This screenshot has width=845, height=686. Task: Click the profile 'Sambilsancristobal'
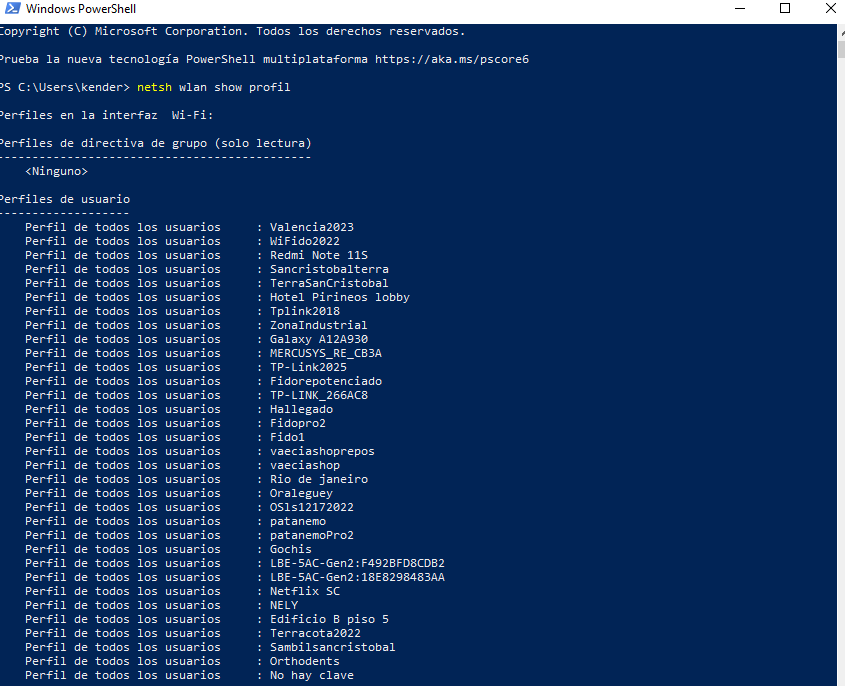click(x=333, y=648)
